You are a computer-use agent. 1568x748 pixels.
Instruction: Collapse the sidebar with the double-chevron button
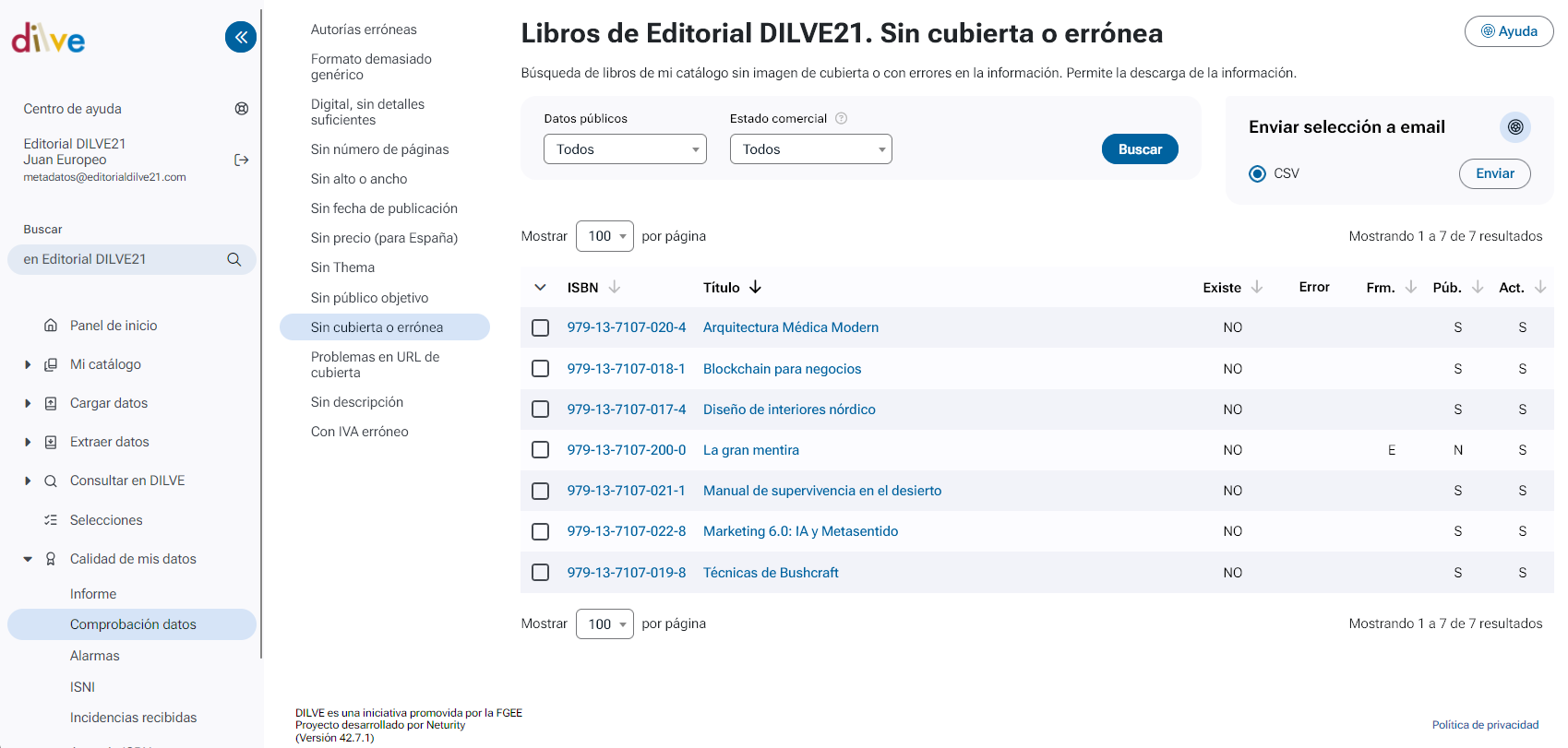(x=241, y=37)
